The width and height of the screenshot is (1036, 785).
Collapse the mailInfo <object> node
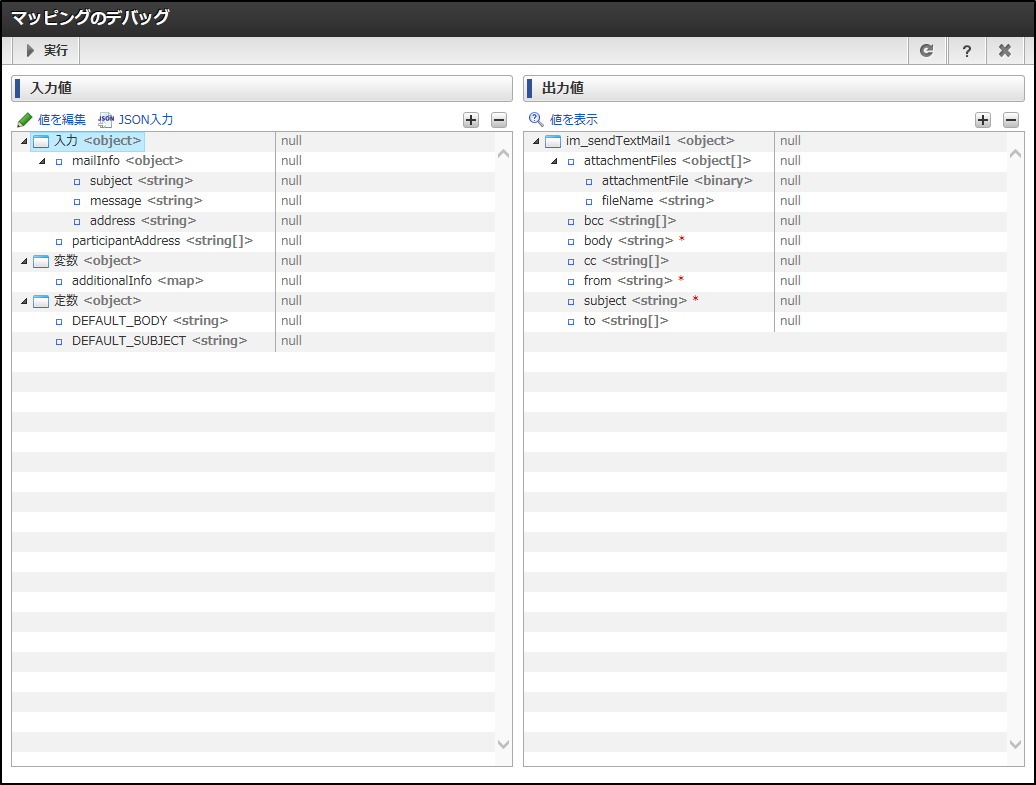coord(42,161)
